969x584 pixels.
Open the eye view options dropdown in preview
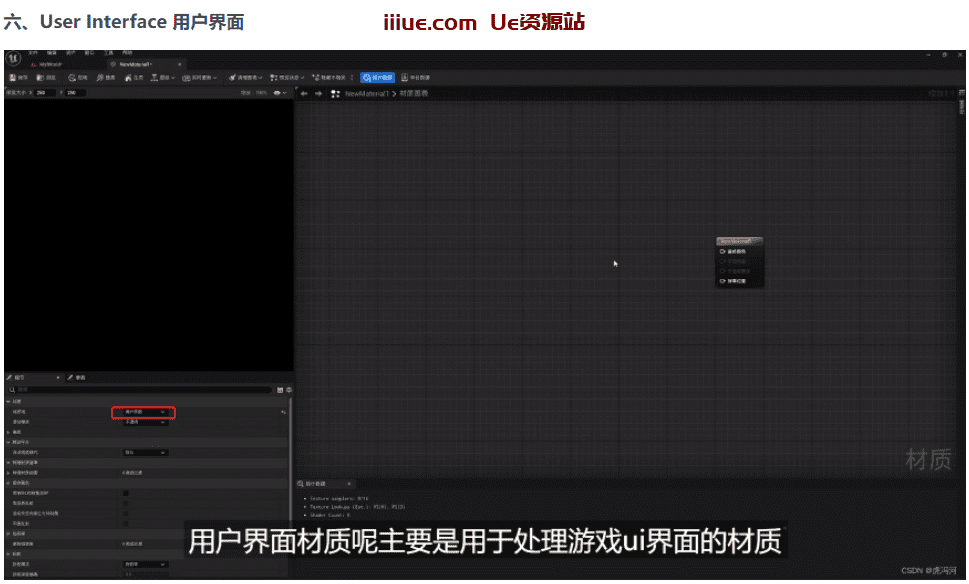click(282, 93)
